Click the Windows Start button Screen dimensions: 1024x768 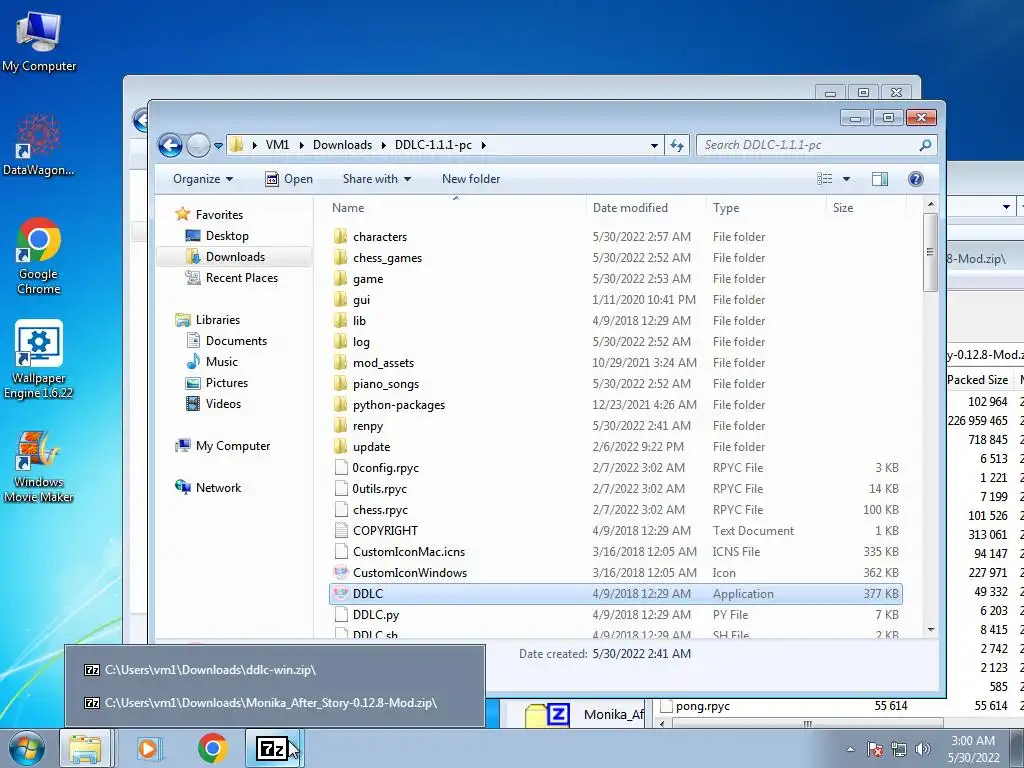27,749
